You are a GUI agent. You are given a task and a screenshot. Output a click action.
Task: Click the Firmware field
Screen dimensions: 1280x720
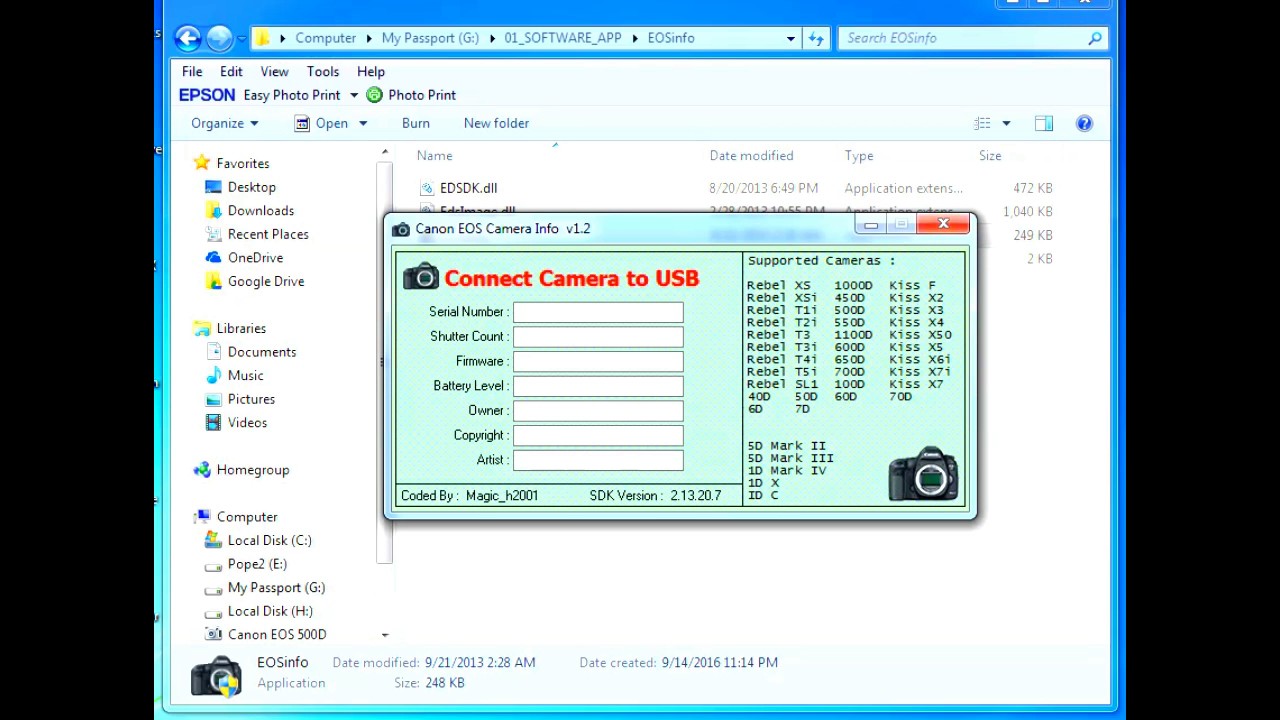click(598, 361)
